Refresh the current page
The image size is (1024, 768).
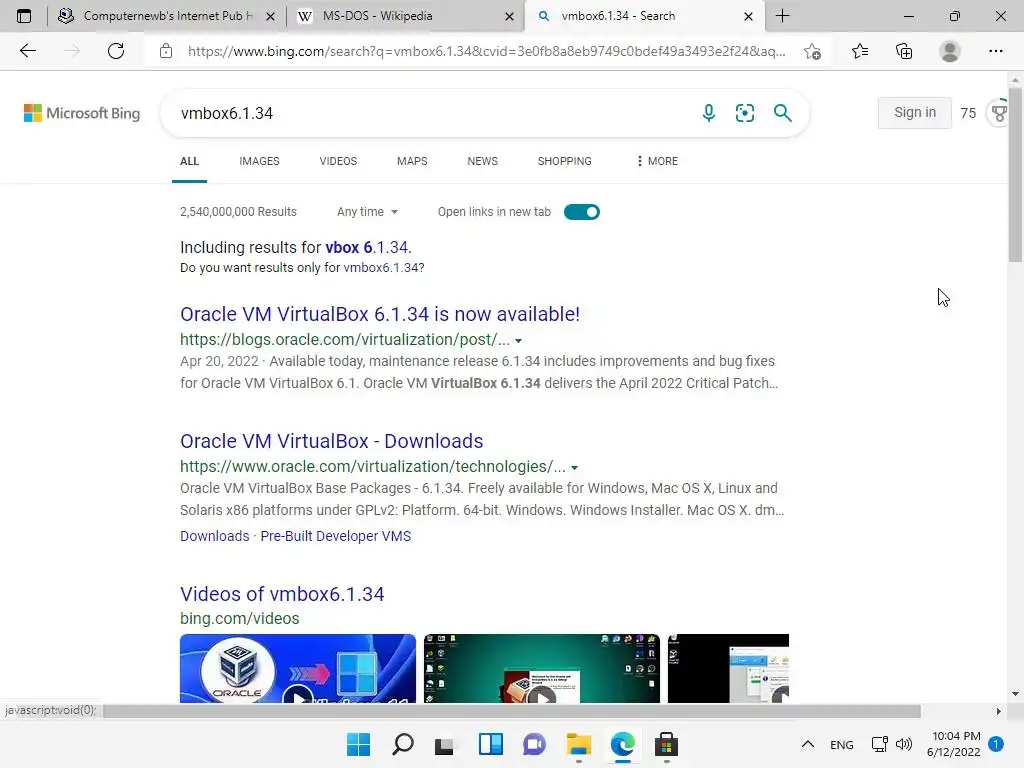tap(116, 51)
